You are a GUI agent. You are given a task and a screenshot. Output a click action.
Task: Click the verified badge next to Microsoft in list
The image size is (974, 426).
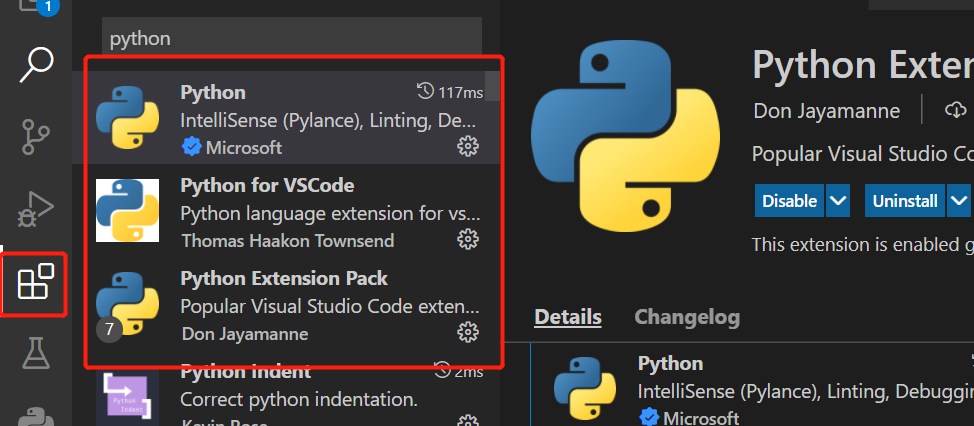191,147
